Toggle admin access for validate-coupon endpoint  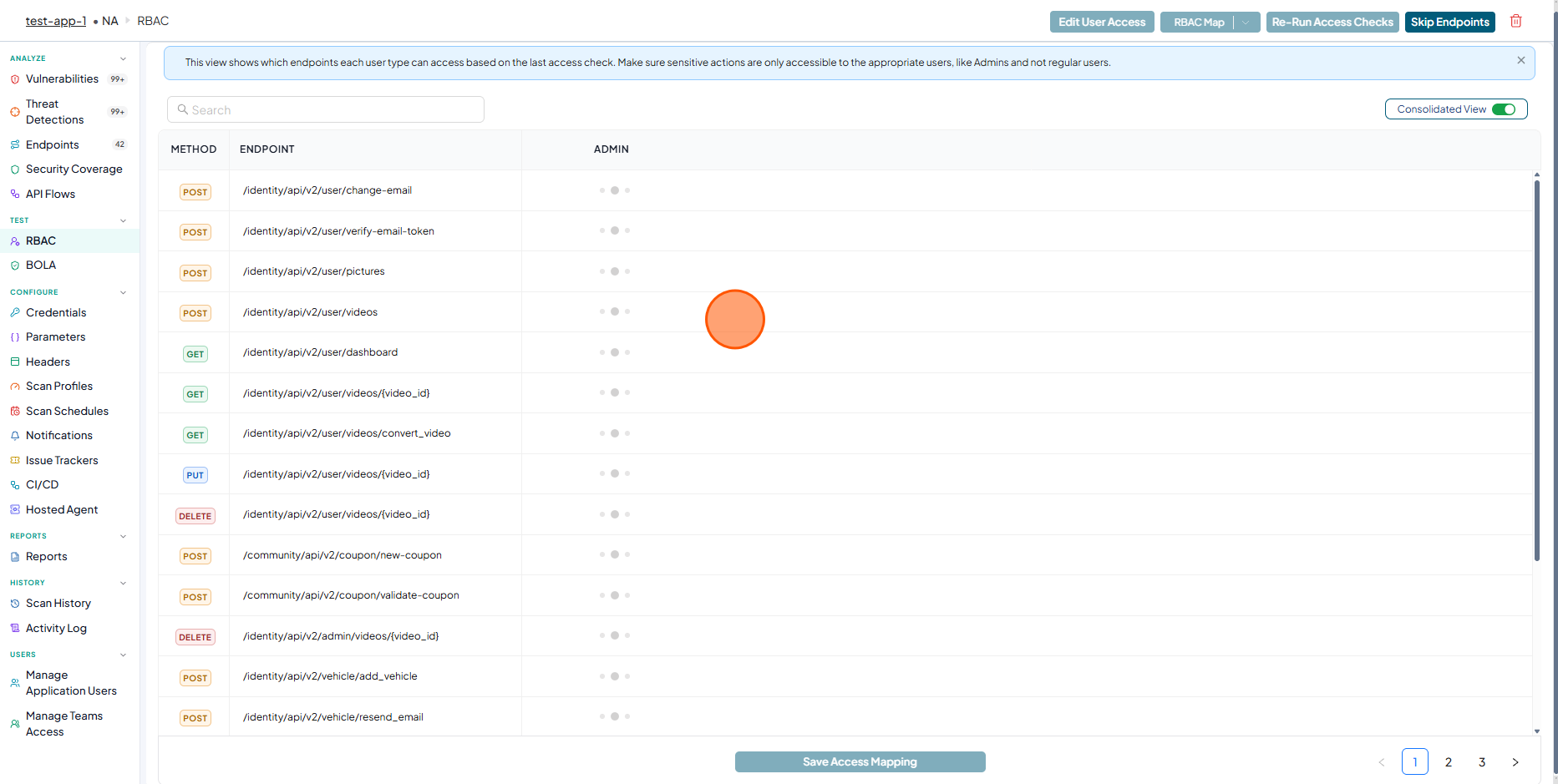coord(615,595)
